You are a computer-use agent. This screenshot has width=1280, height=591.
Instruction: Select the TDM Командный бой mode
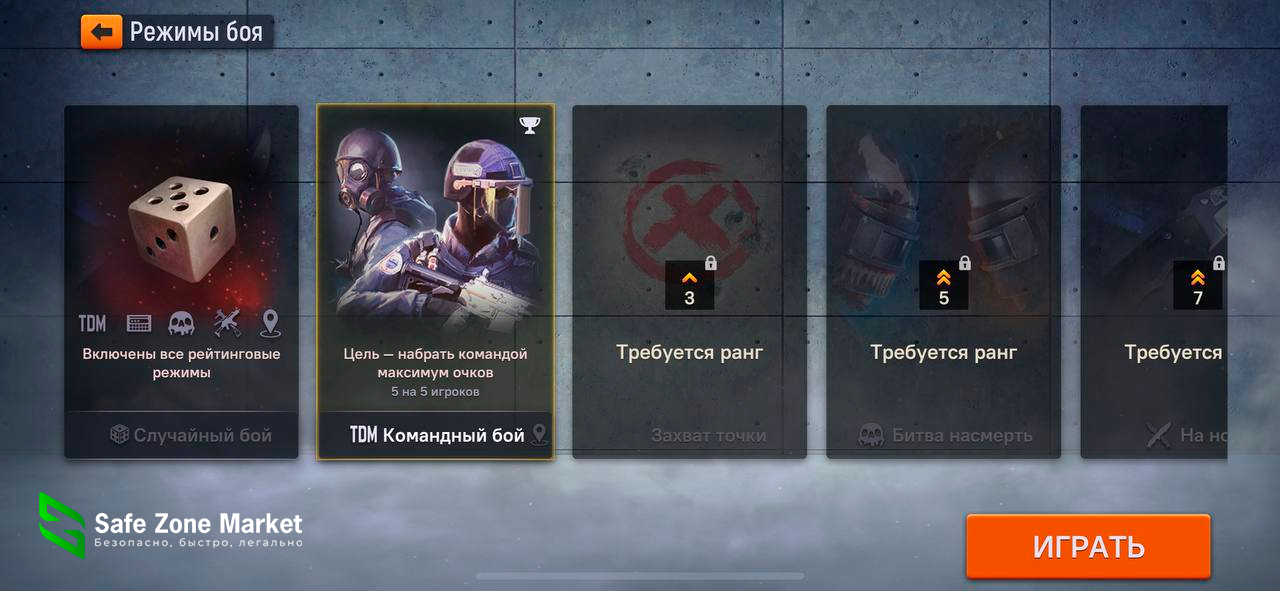click(435, 435)
